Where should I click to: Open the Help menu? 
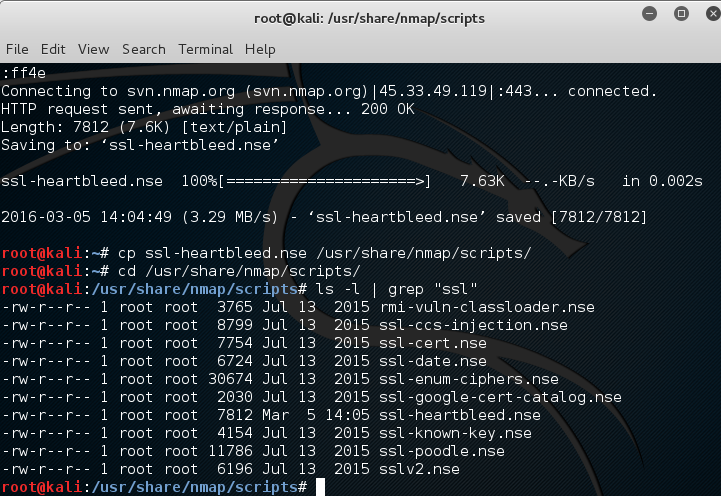260,49
